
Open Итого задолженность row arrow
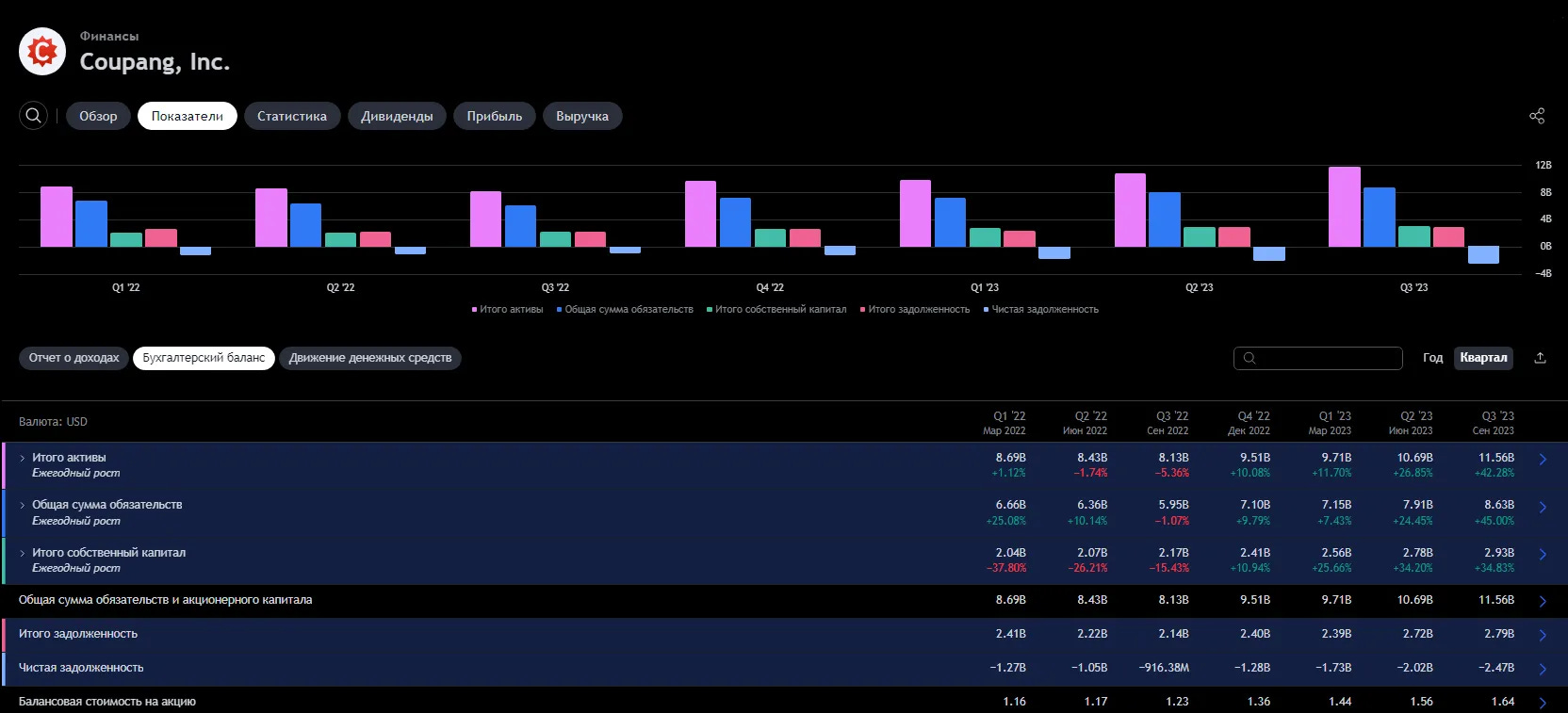1543,636
